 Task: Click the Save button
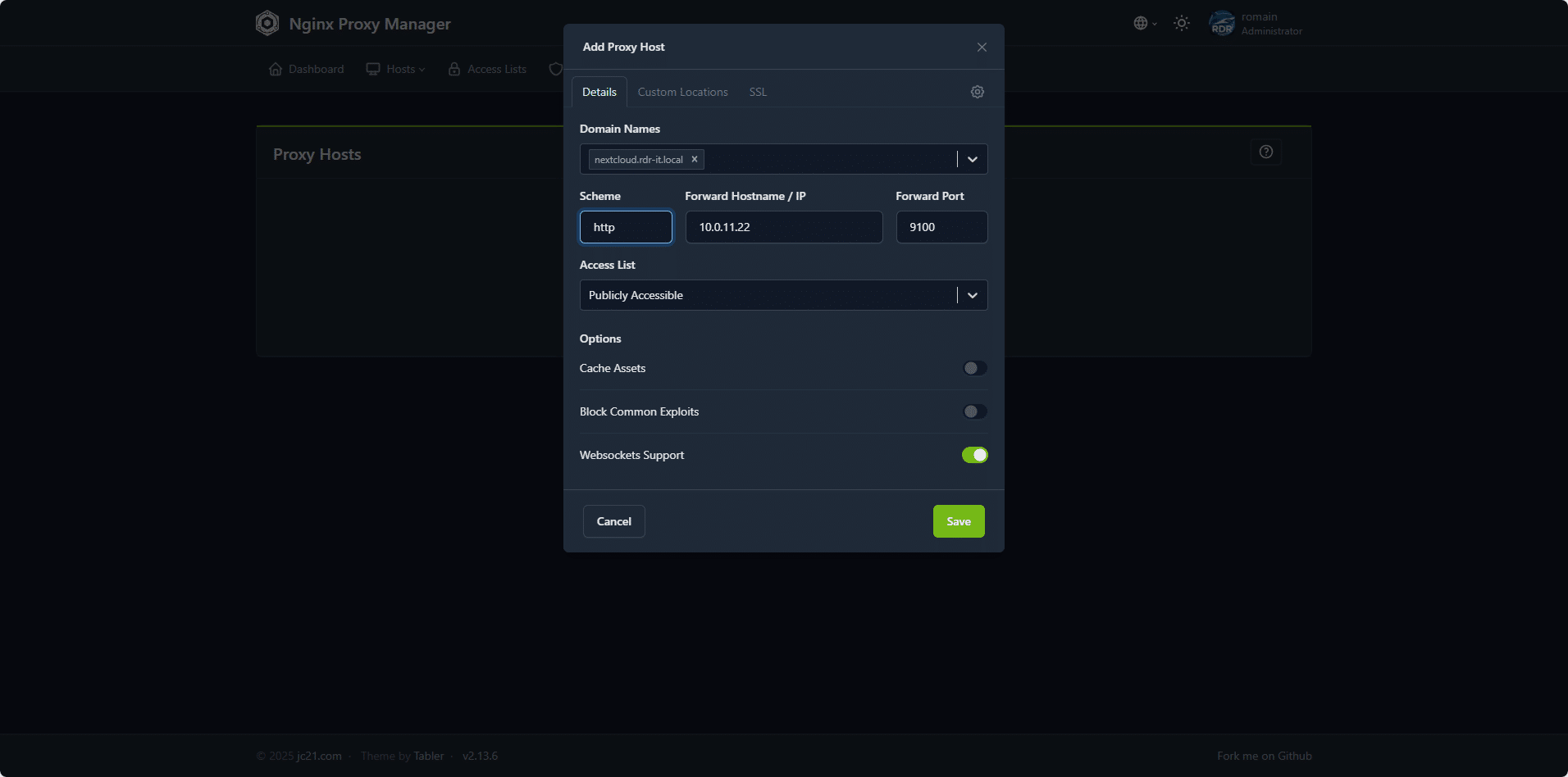click(x=958, y=521)
